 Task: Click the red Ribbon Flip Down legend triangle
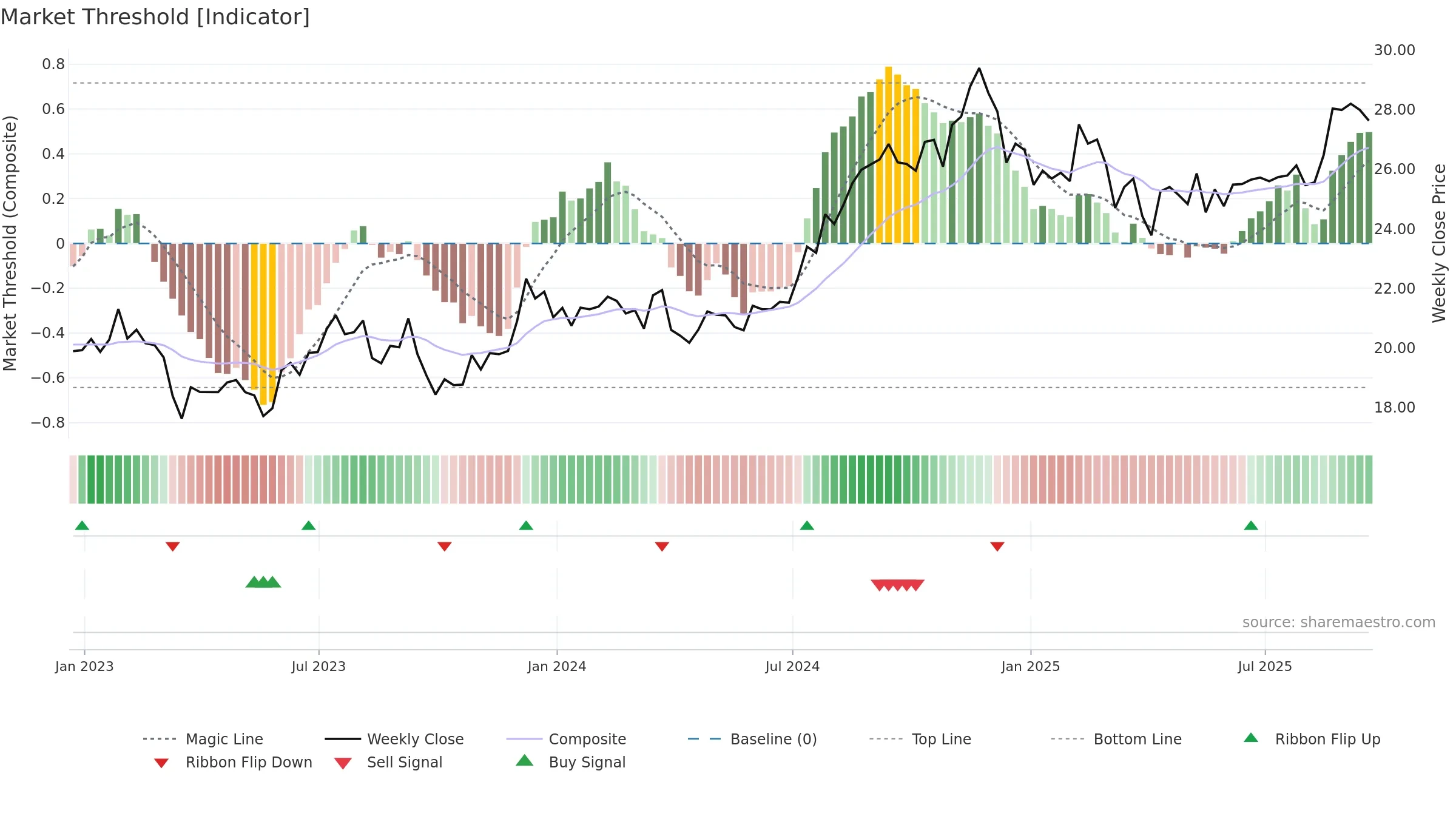point(161,763)
